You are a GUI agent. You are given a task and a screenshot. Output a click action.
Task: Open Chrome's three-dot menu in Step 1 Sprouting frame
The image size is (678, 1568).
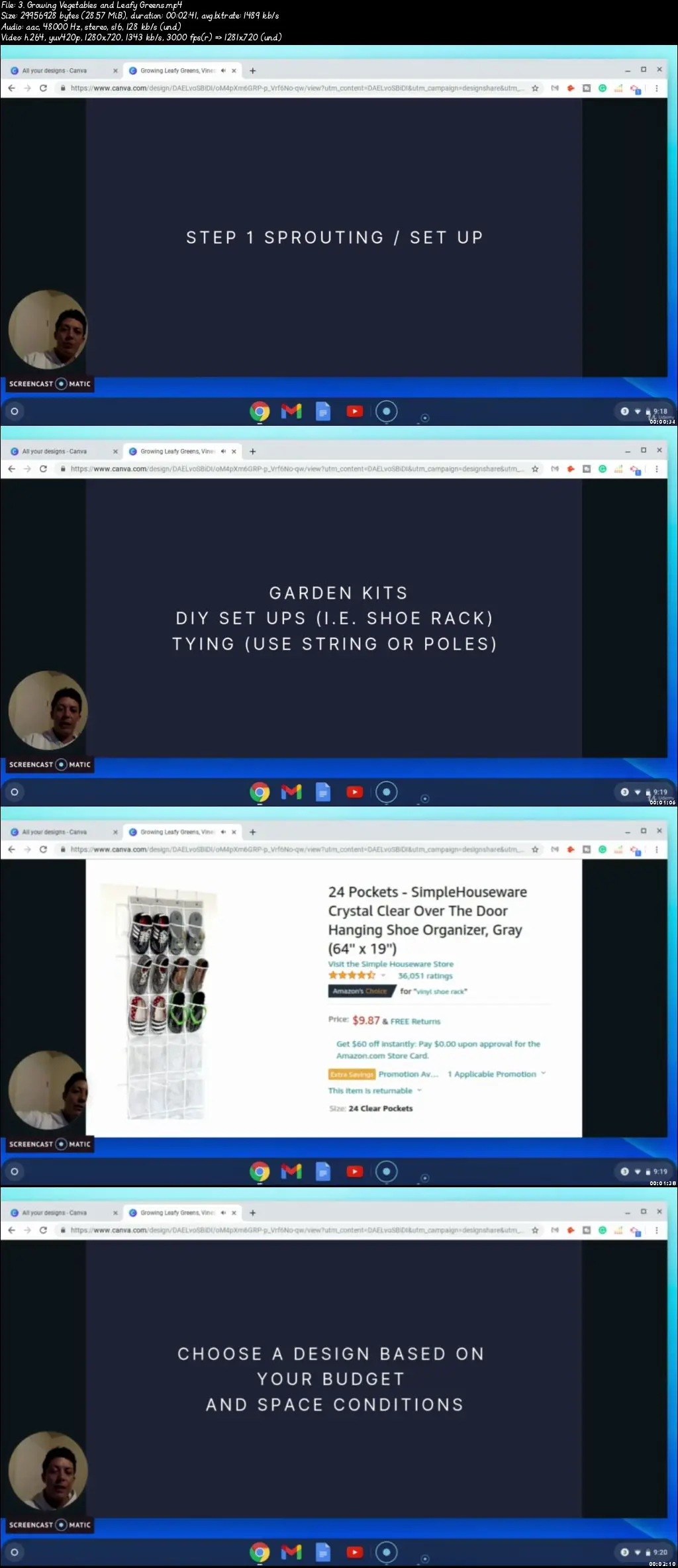tap(657, 88)
